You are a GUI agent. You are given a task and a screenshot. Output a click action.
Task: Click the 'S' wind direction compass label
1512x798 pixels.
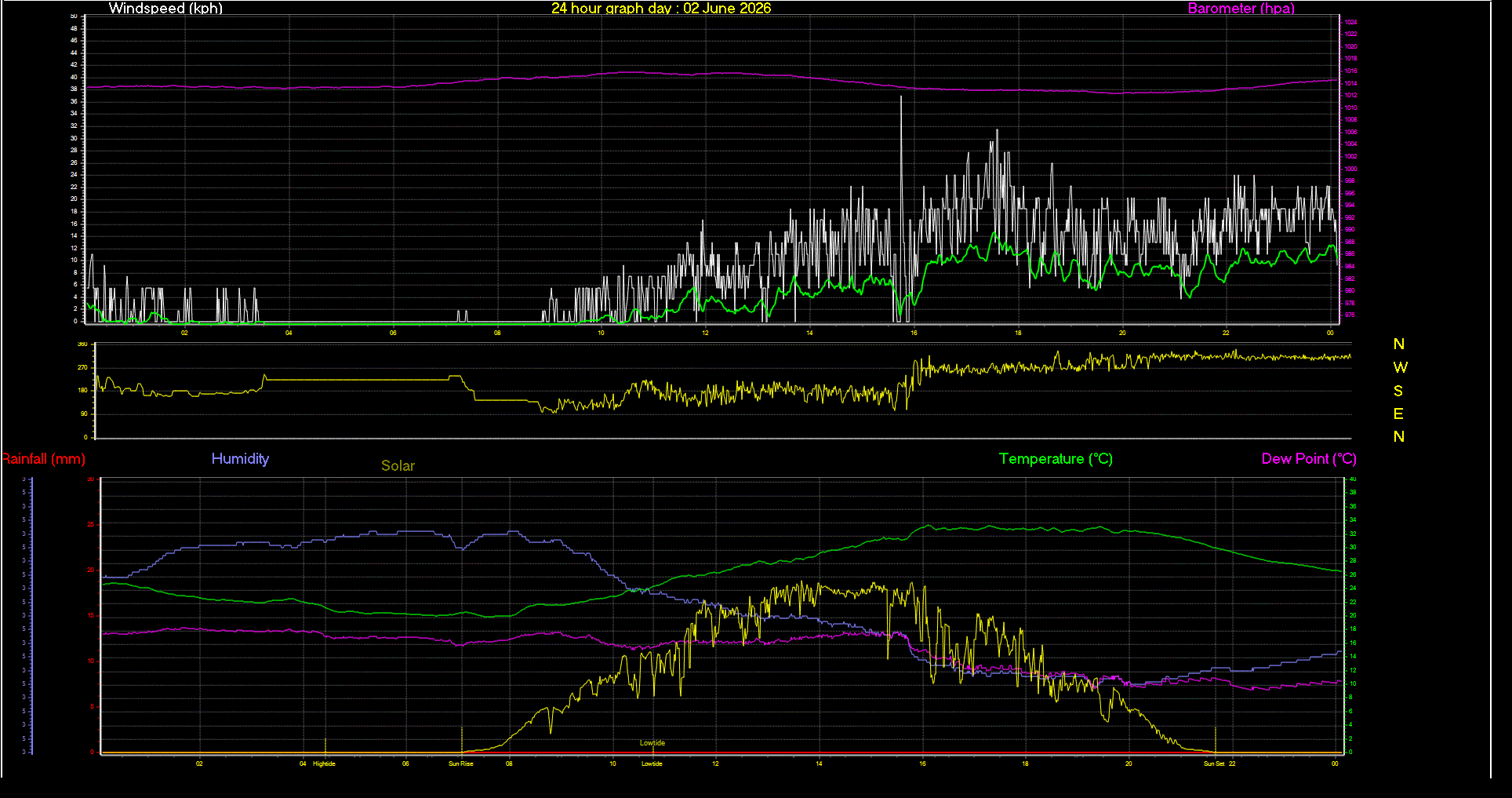click(x=1398, y=391)
